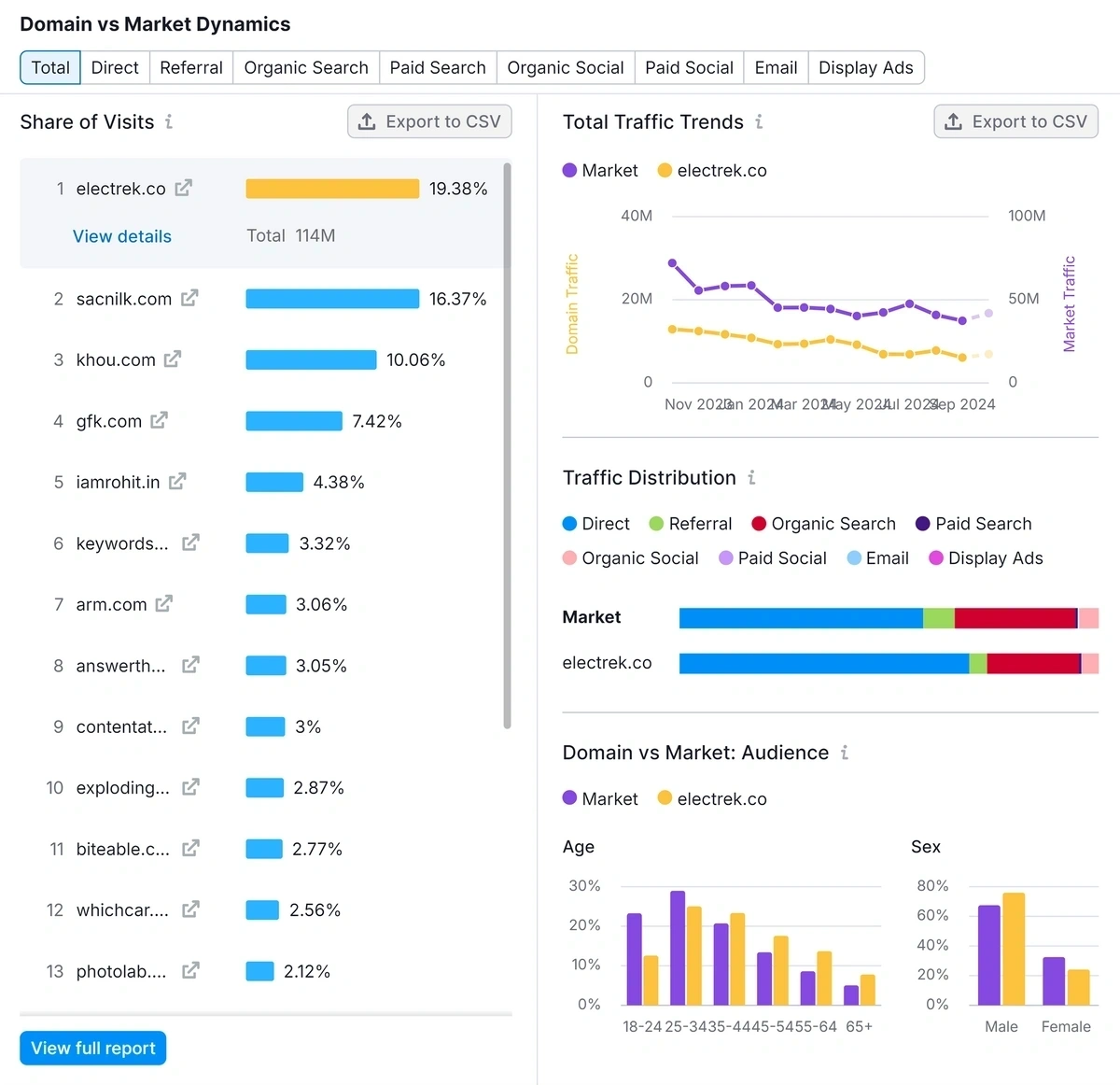This screenshot has width=1120, height=1085.
Task: Select the Paid Social tab
Action: 689,68
